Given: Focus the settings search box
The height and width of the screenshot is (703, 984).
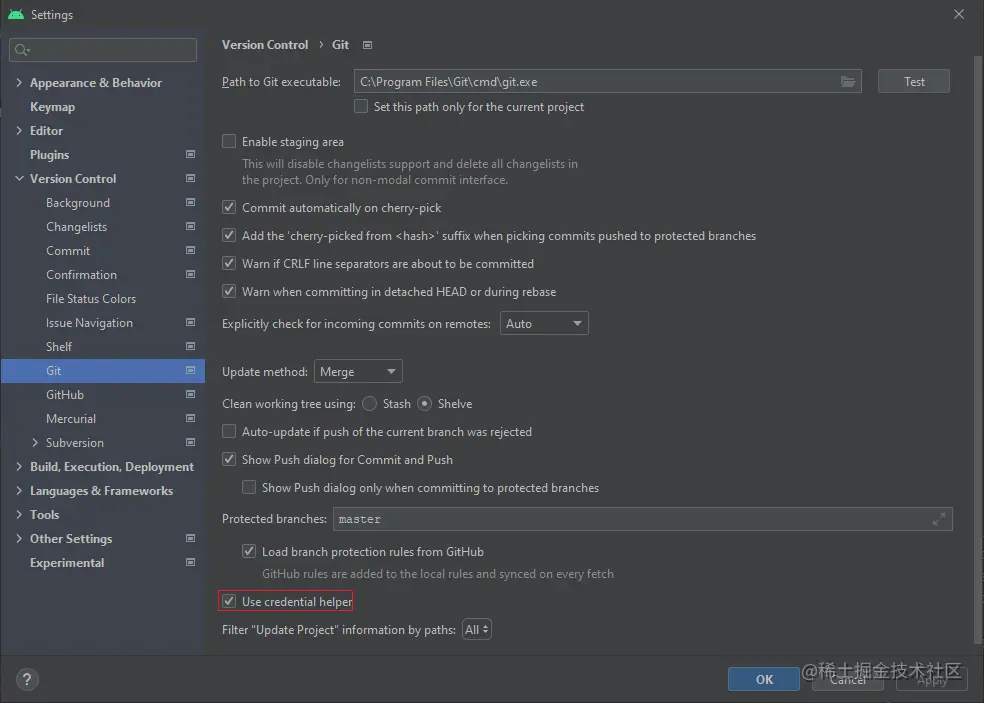Looking at the screenshot, I should (x=103, y=50).
